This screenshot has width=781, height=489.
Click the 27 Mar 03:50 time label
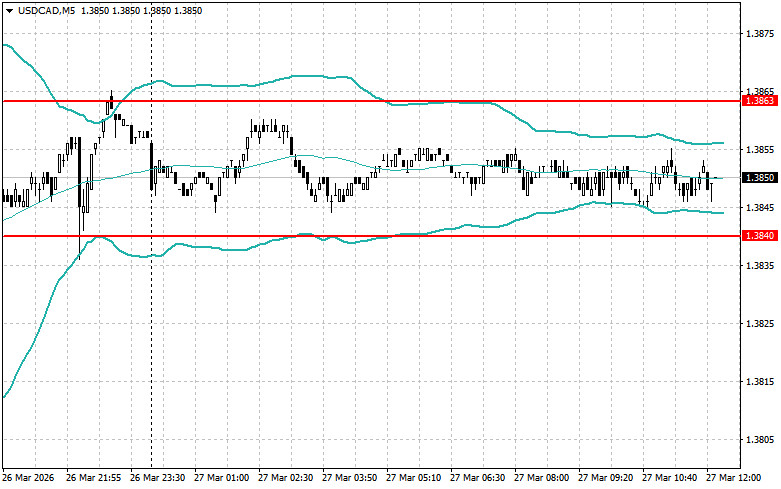tap(350, 478)
